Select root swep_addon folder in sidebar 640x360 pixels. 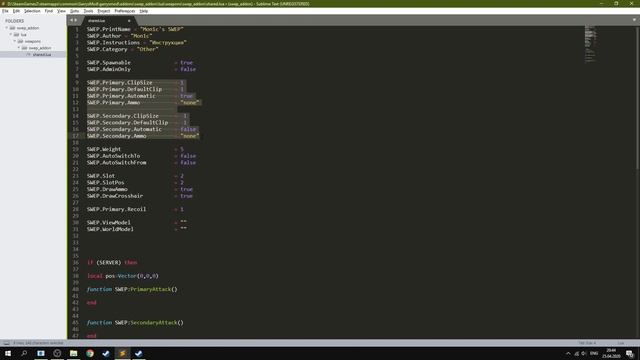tap(28, 28)
